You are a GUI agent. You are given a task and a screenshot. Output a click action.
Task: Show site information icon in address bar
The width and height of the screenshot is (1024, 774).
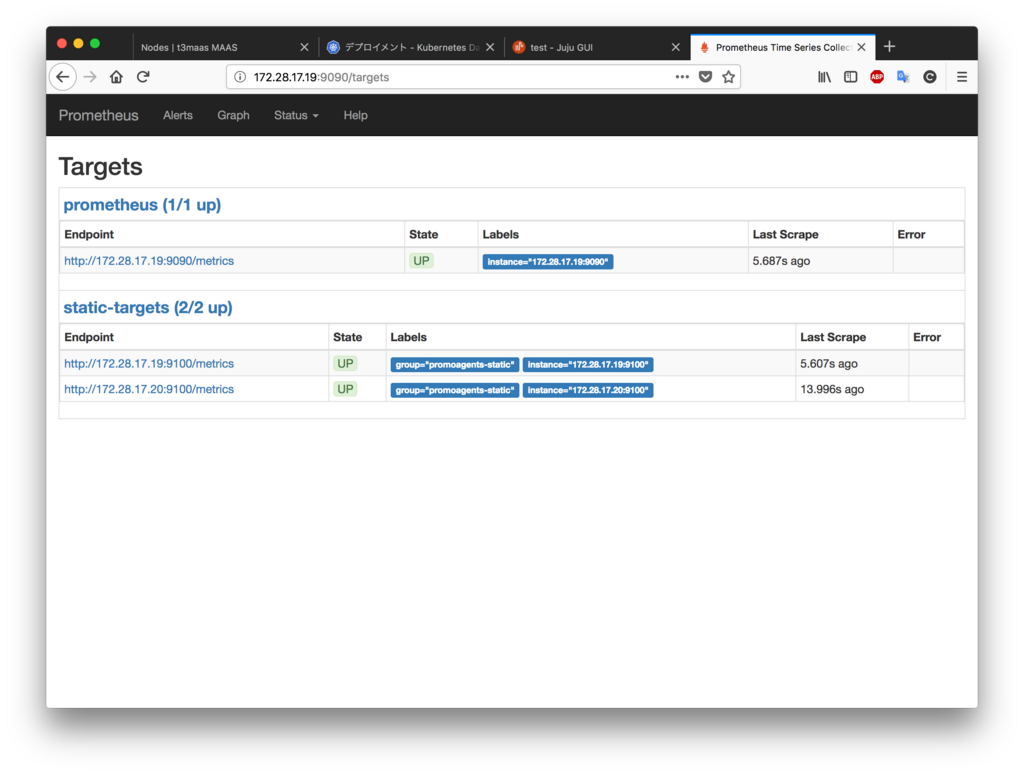[240, 77]
